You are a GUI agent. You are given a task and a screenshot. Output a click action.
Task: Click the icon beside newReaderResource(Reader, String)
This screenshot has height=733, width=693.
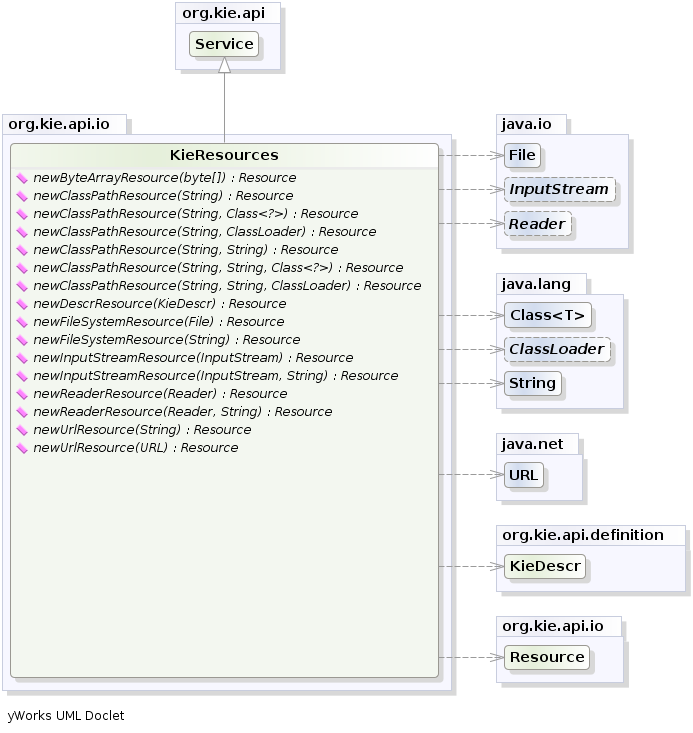click(x=23, y=412)
